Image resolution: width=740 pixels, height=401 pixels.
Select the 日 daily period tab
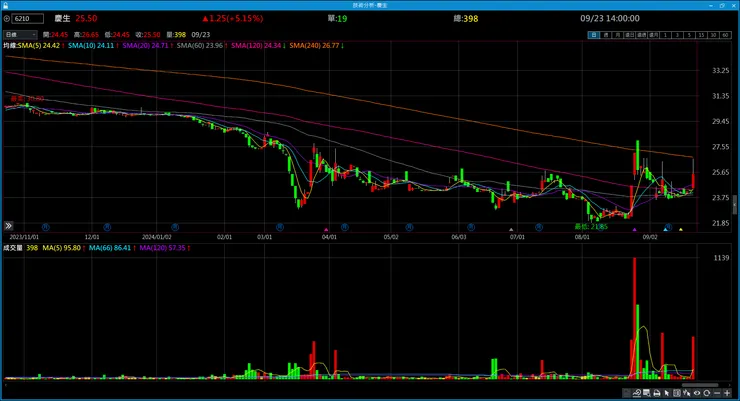coord(594,35)
